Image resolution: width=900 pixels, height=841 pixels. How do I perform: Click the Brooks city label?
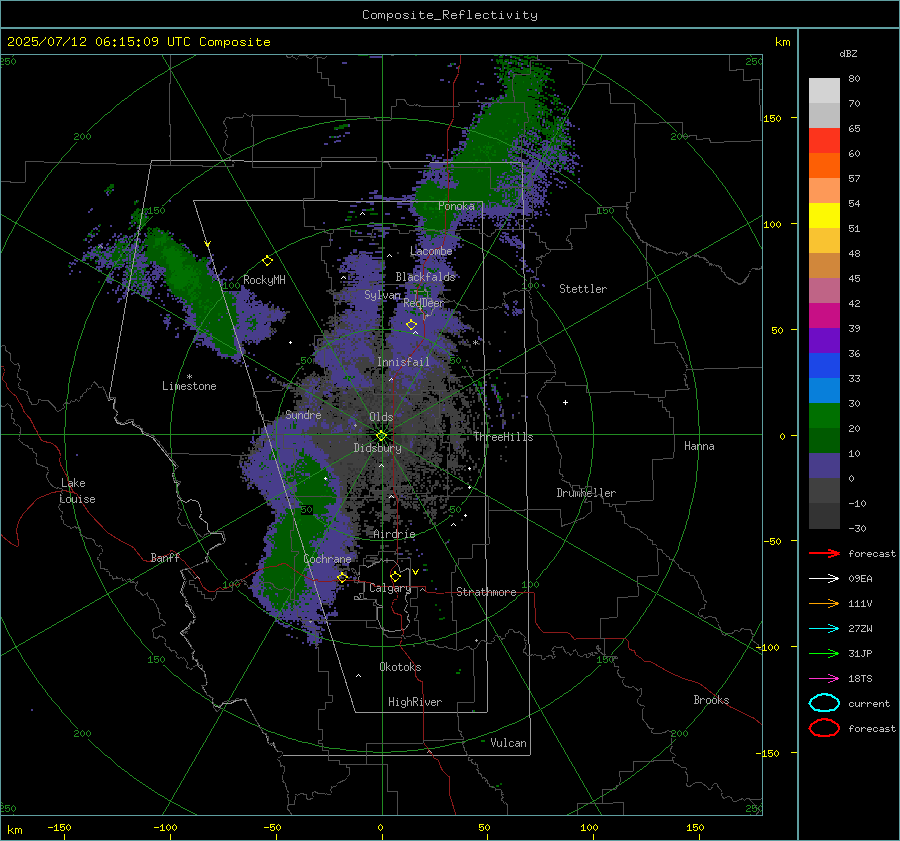[x=711, y=700]
